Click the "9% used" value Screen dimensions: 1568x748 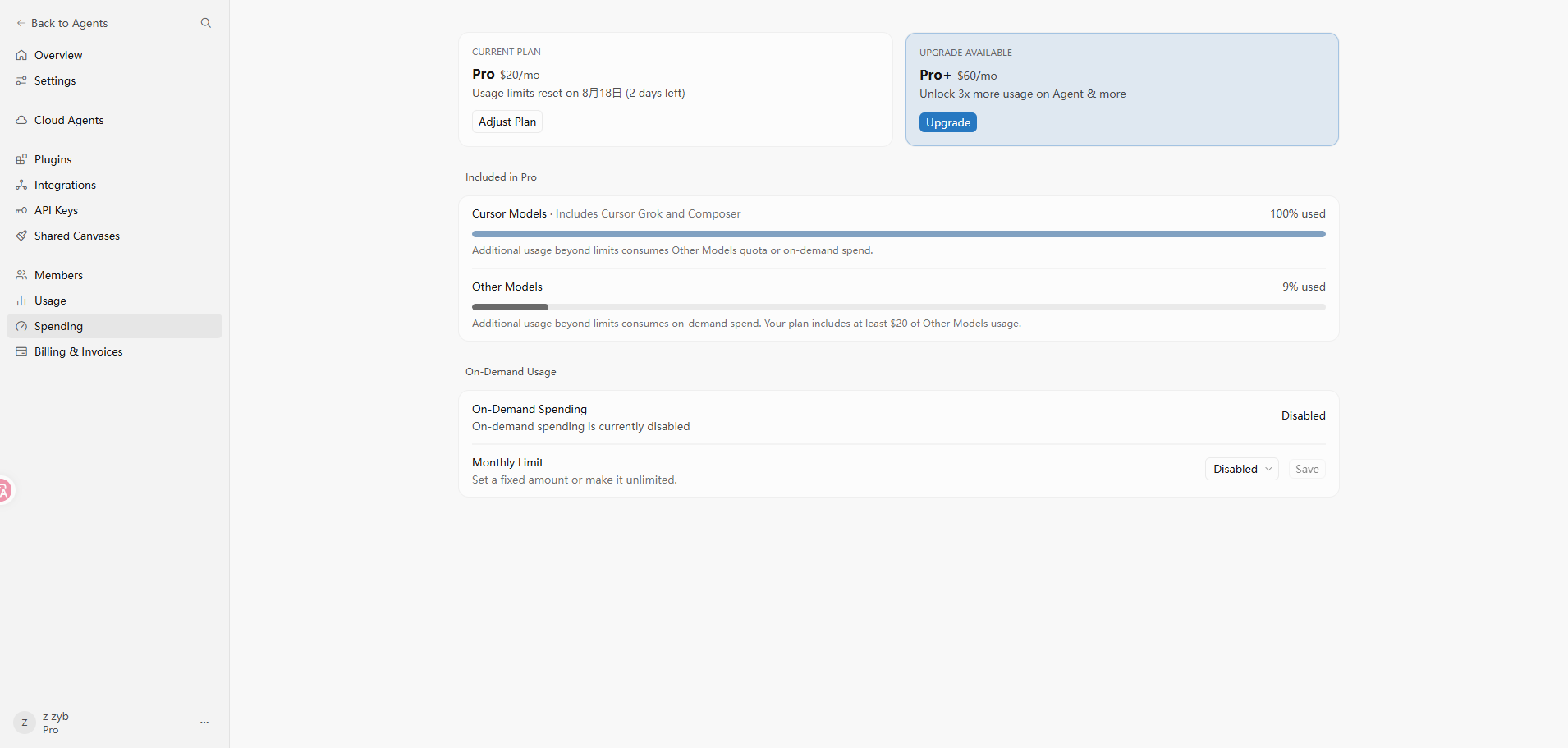[x=1304, y=287]
